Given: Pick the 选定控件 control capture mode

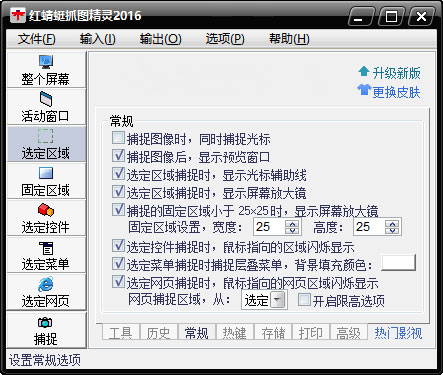Looking at the screenshot, I should tap(46, 218).
